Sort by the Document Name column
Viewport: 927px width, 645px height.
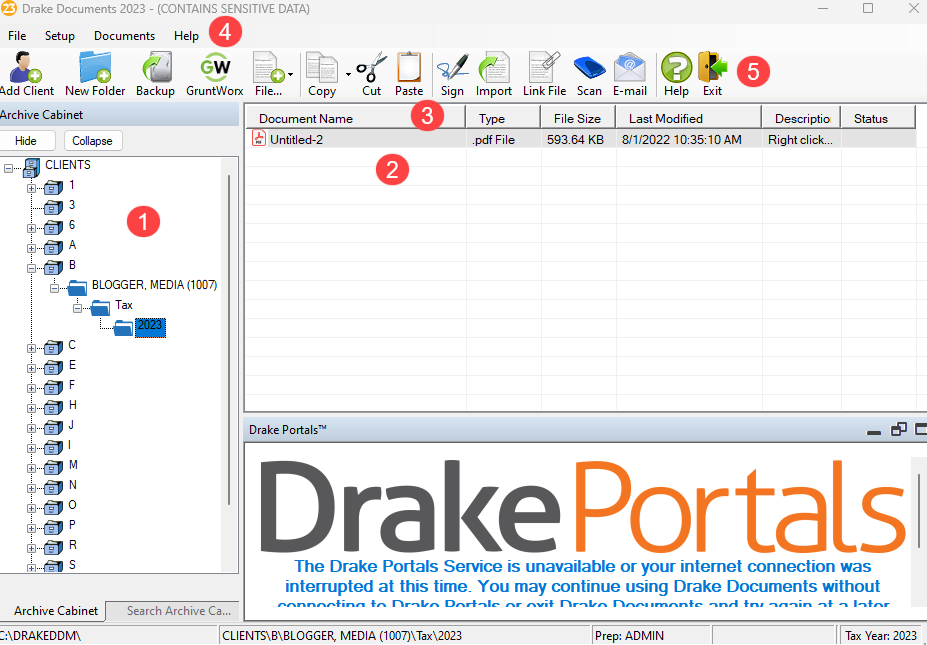point(356,118)
